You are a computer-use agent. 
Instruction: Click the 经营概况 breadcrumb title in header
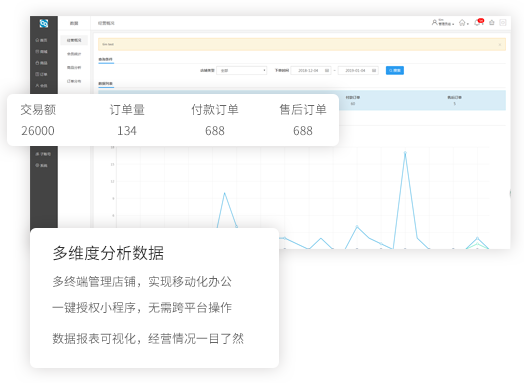pyautogui.click(x=106, y=23)
